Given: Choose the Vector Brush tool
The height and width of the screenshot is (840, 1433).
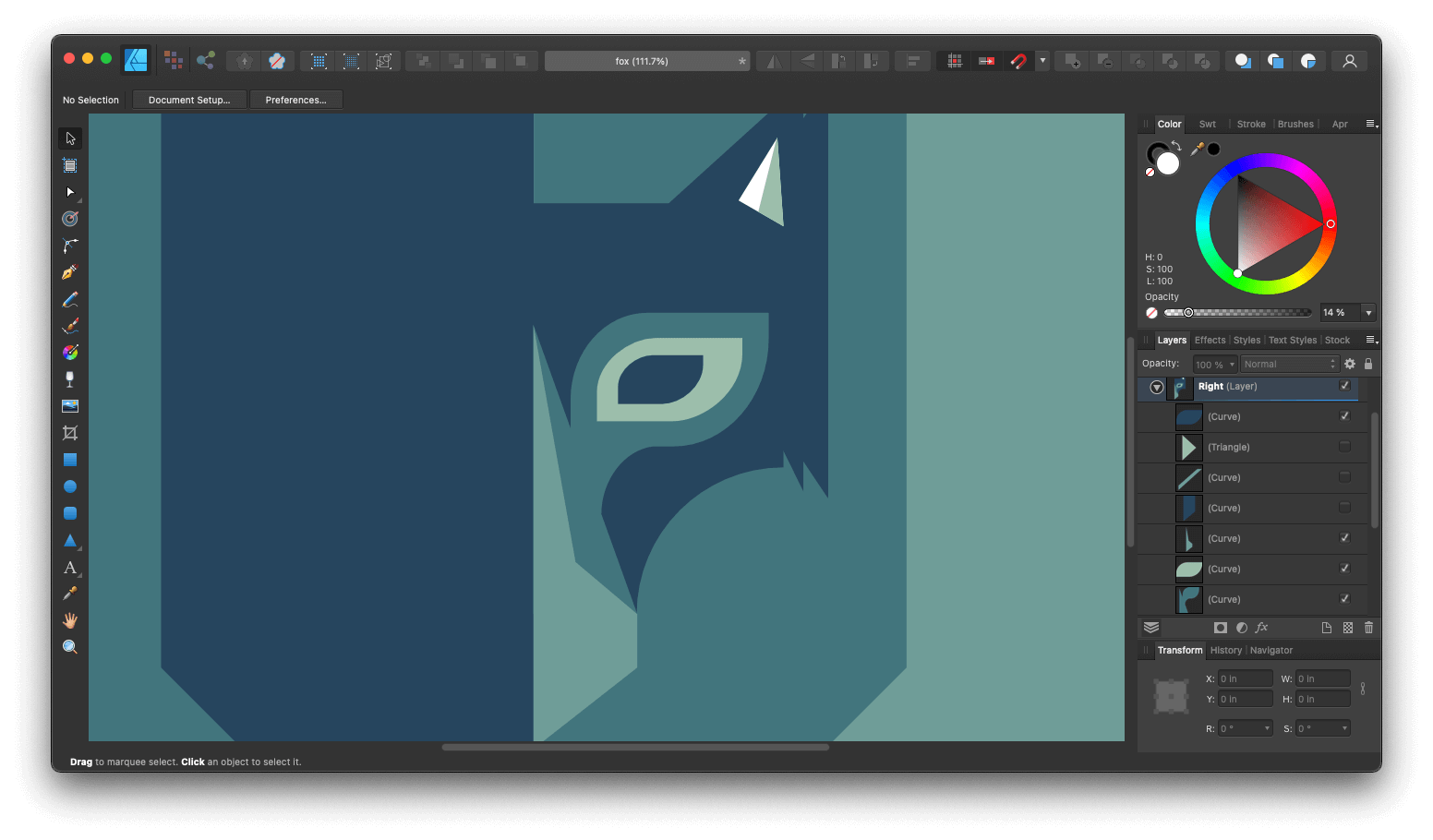Looking at the screenshot, I should coord(69,325).
